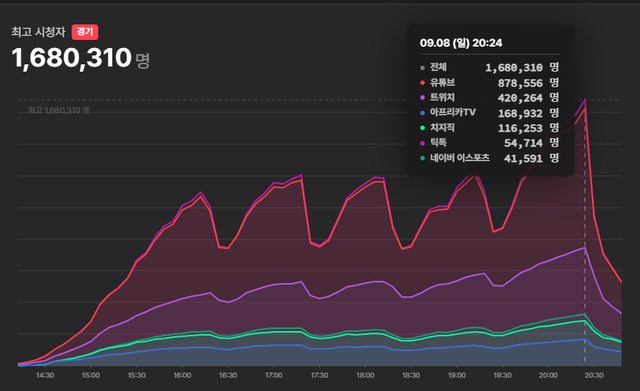Click the blue dot beside 아프리카TV
The image size is (640, 391).
(x=422, y=113)
